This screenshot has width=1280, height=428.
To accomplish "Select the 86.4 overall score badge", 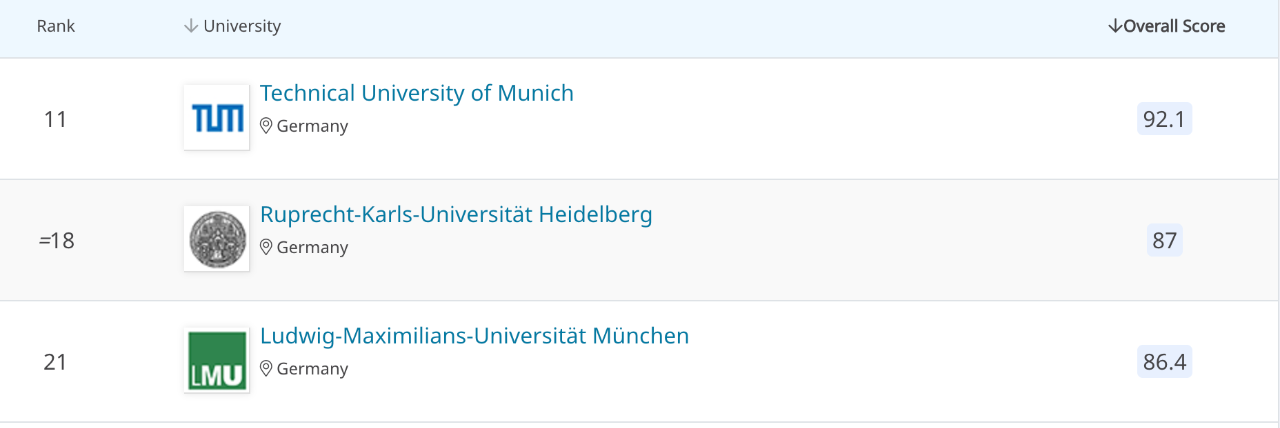I will coord(1165,361).
